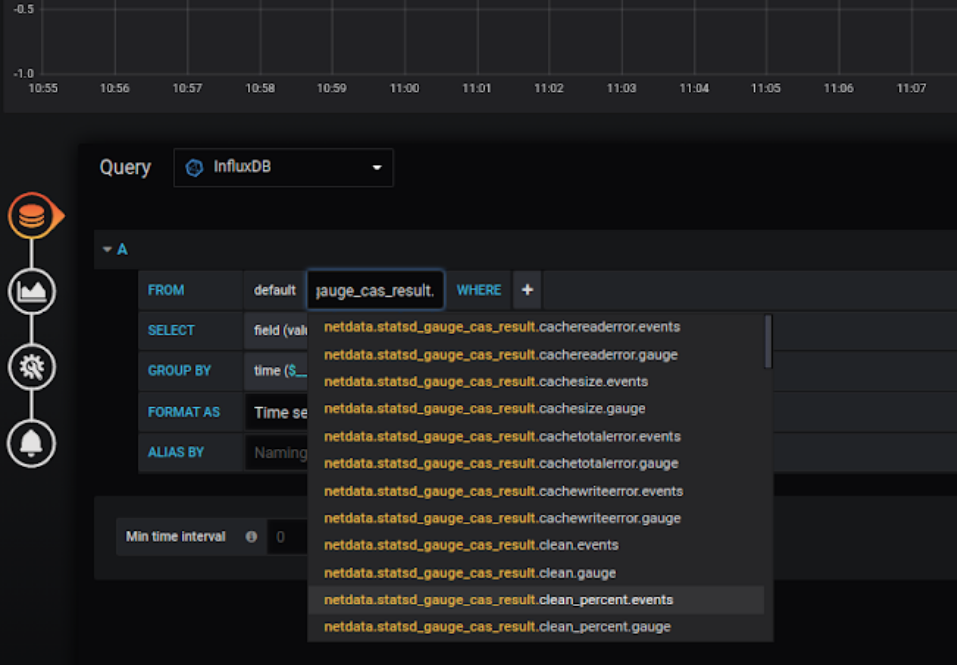957x665 pixels.
Task: Choose clean_percent.events from suggestions
Action: (498, 600)
